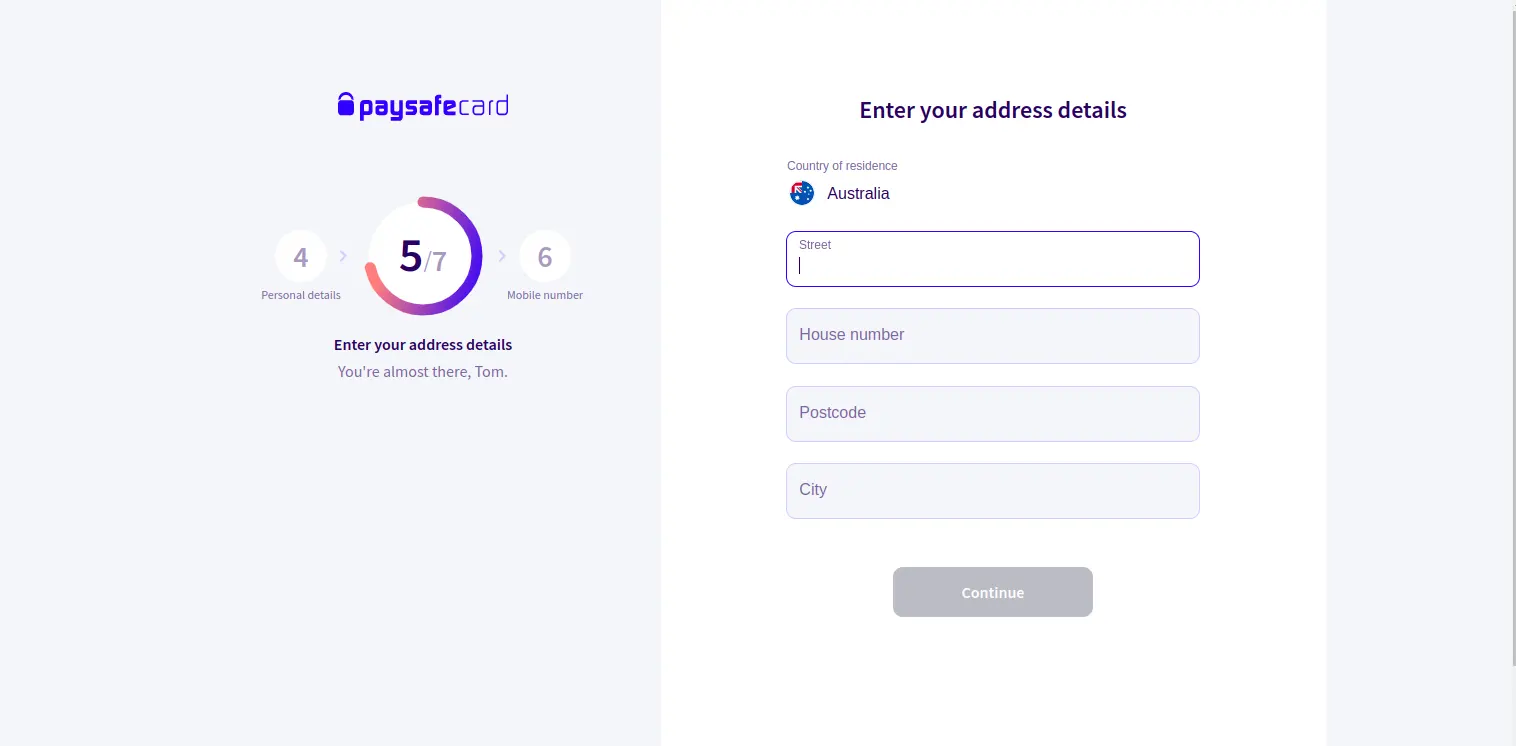Click the Continue button
1516x746 pixels.
coord(993,592)
